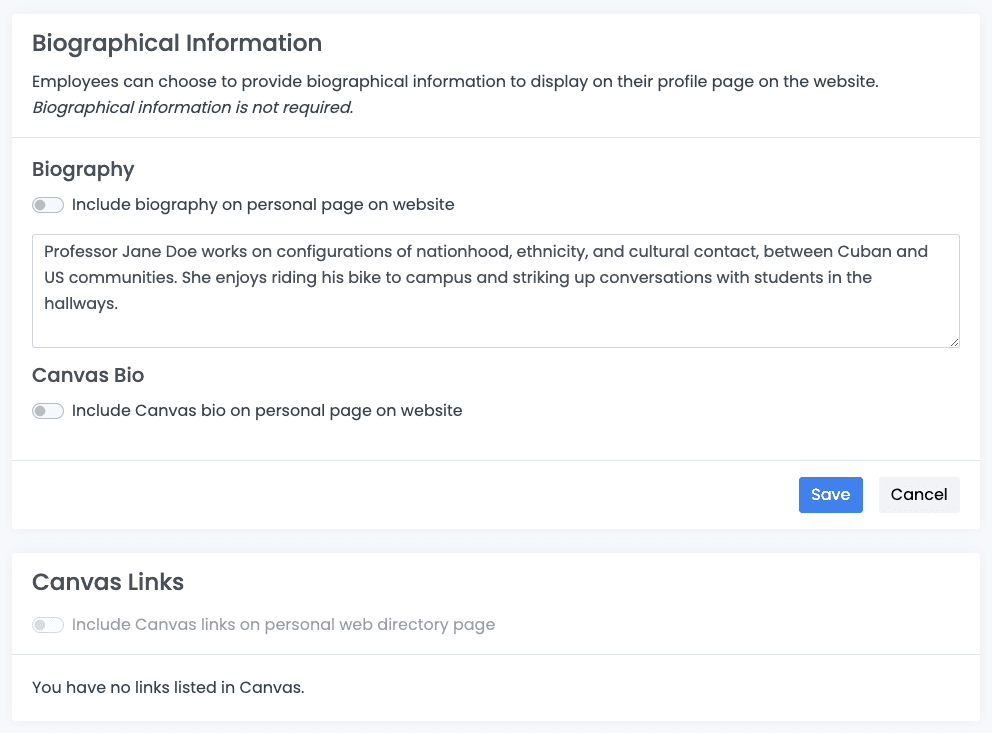Click the "Include Canvas links on personal web directory" label
The height and width of the screenshot is (733, 992).
pyautogui.click(x=283, y=625)
